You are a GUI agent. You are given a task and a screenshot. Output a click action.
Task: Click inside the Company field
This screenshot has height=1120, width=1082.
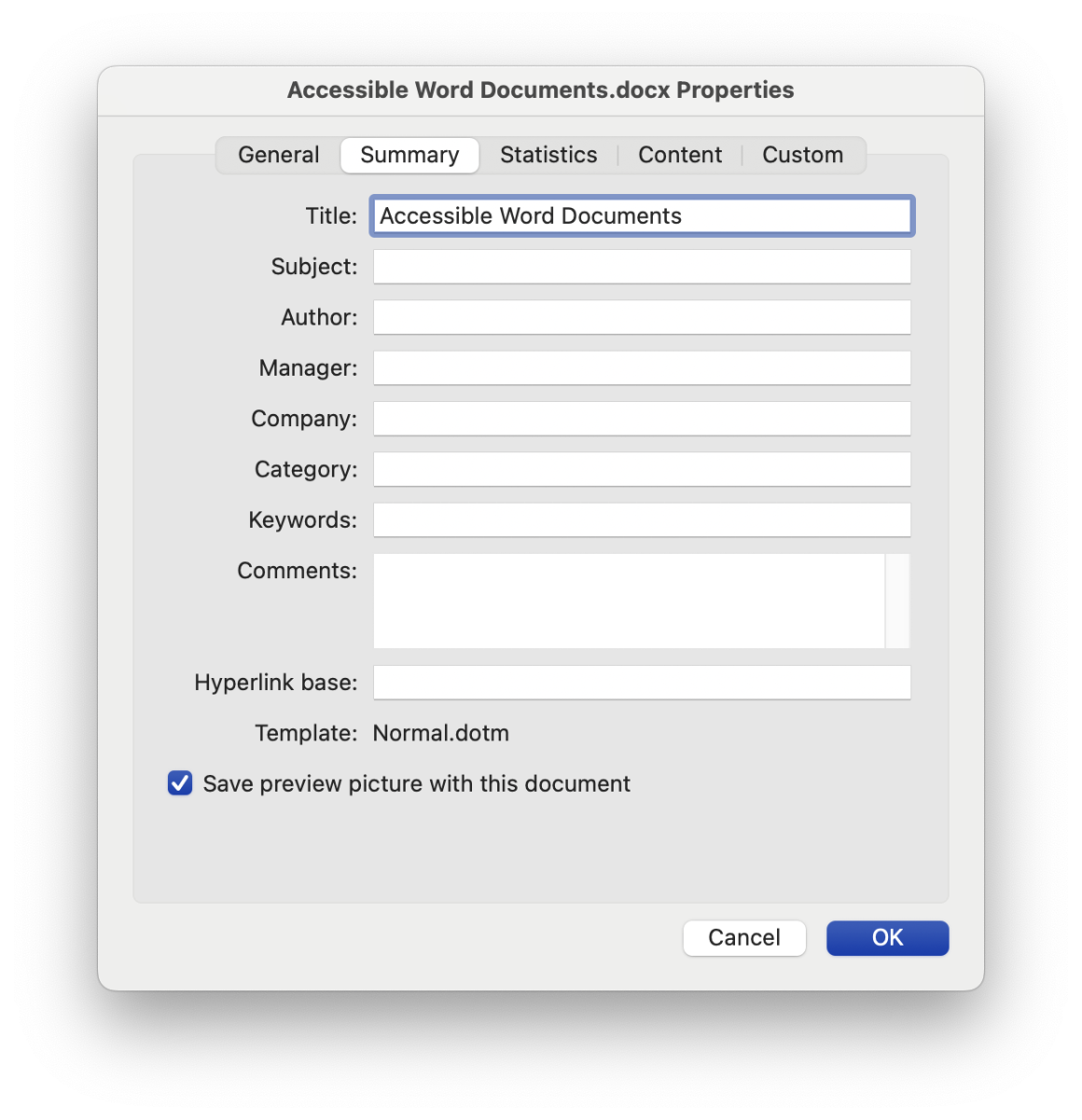641,419
